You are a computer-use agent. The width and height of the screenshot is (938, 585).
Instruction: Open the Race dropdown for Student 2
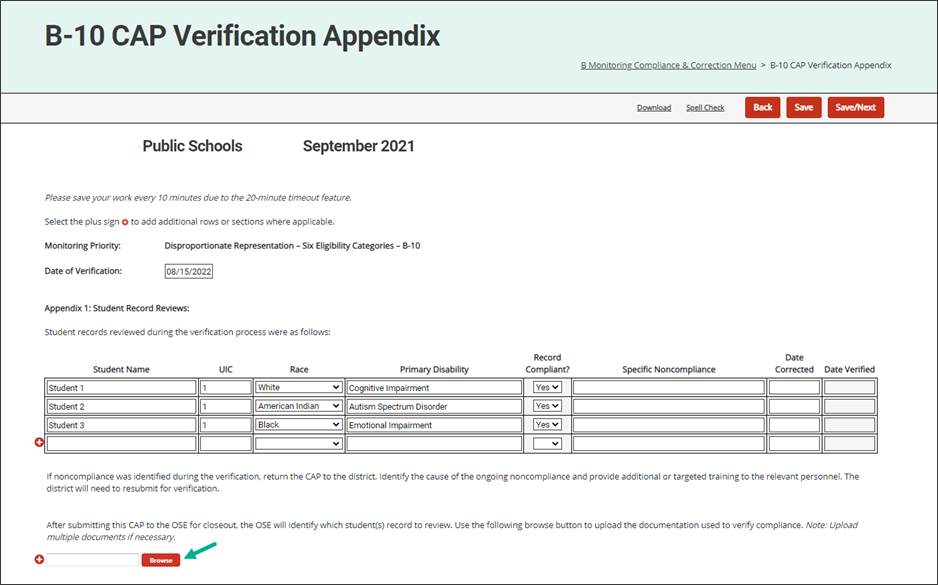(299, 406)
